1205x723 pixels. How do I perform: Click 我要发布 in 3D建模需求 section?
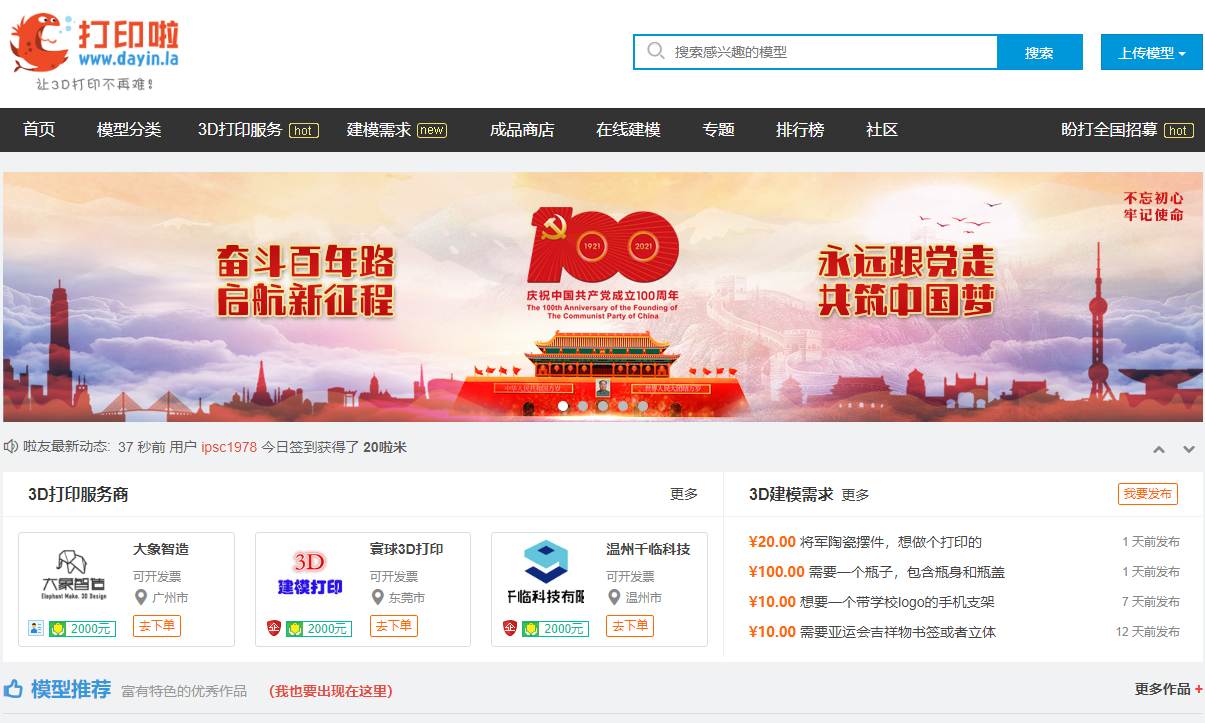pyautogui.click(x=1147, y=494)
